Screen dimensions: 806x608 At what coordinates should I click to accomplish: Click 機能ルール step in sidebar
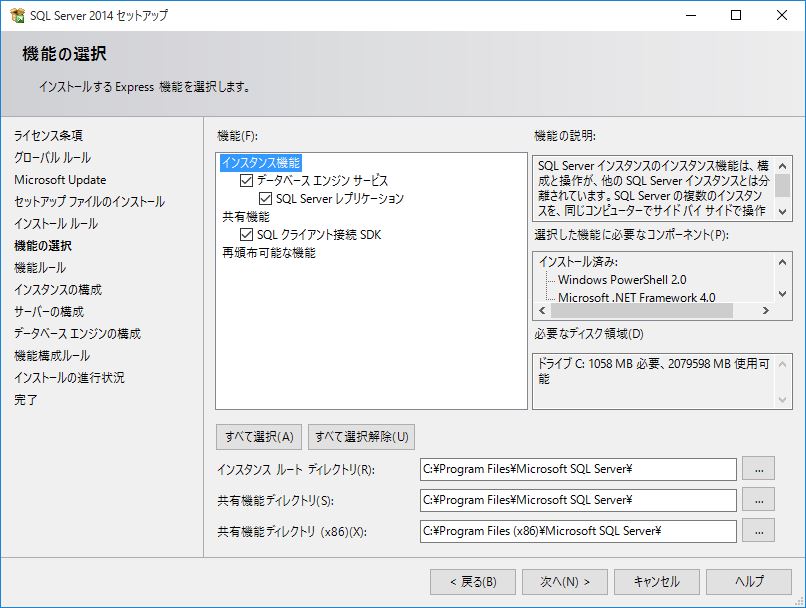coord(40,268)
